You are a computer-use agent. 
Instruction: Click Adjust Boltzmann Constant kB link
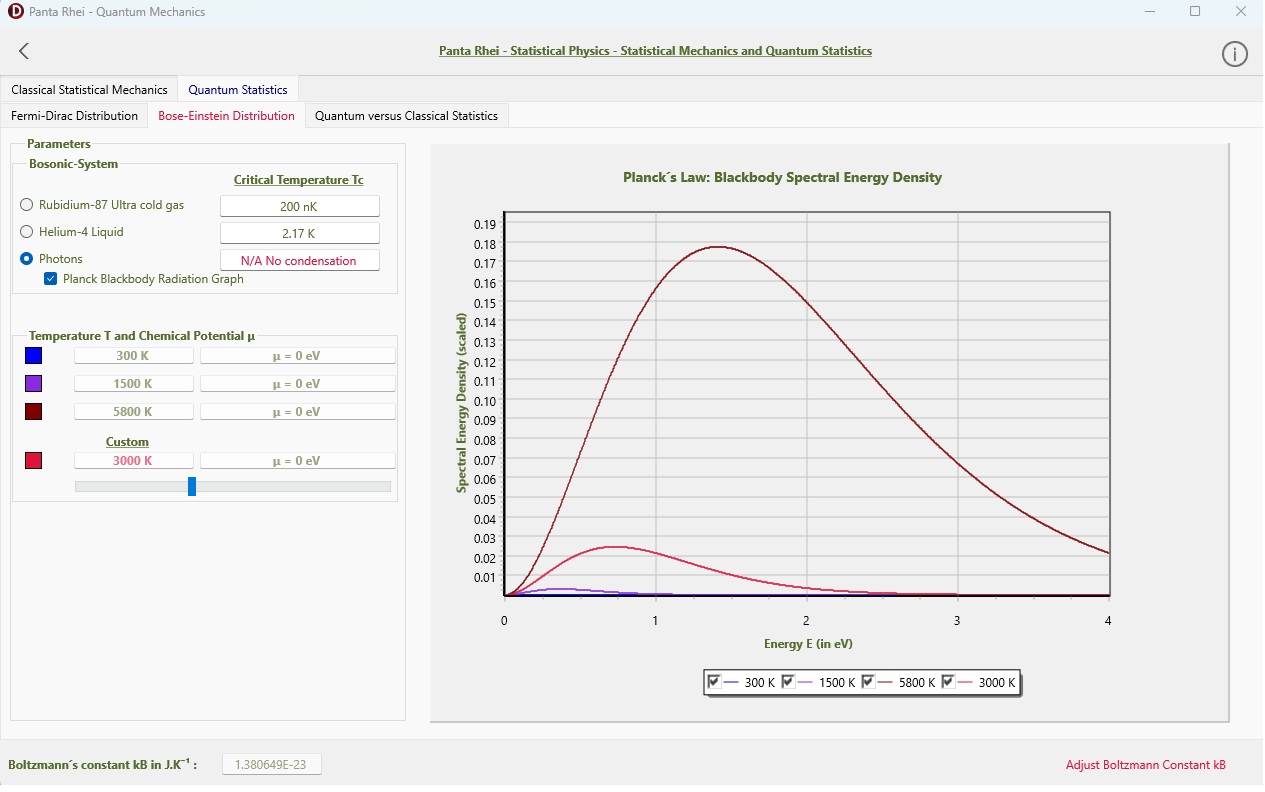coord(1145,765)
